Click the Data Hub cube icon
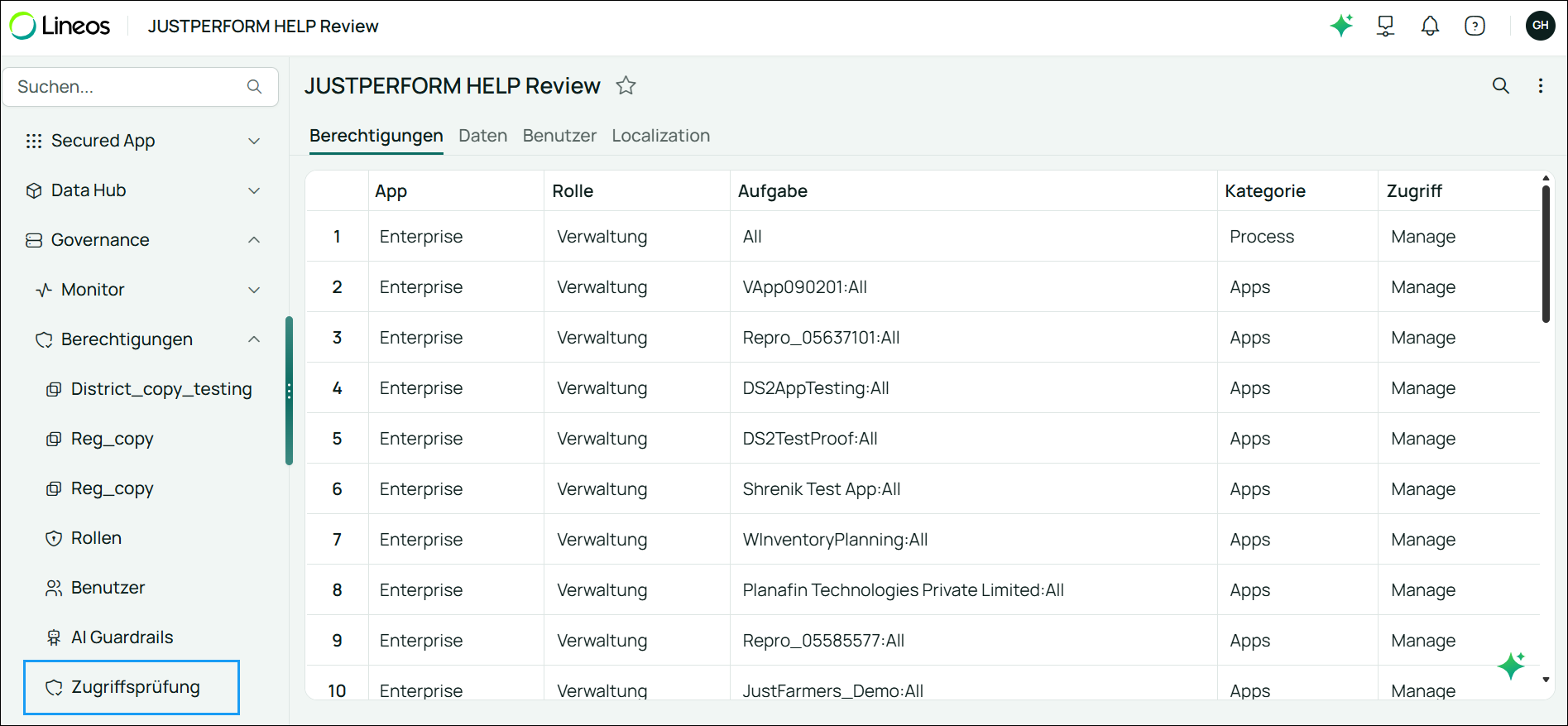 point(34,190)
